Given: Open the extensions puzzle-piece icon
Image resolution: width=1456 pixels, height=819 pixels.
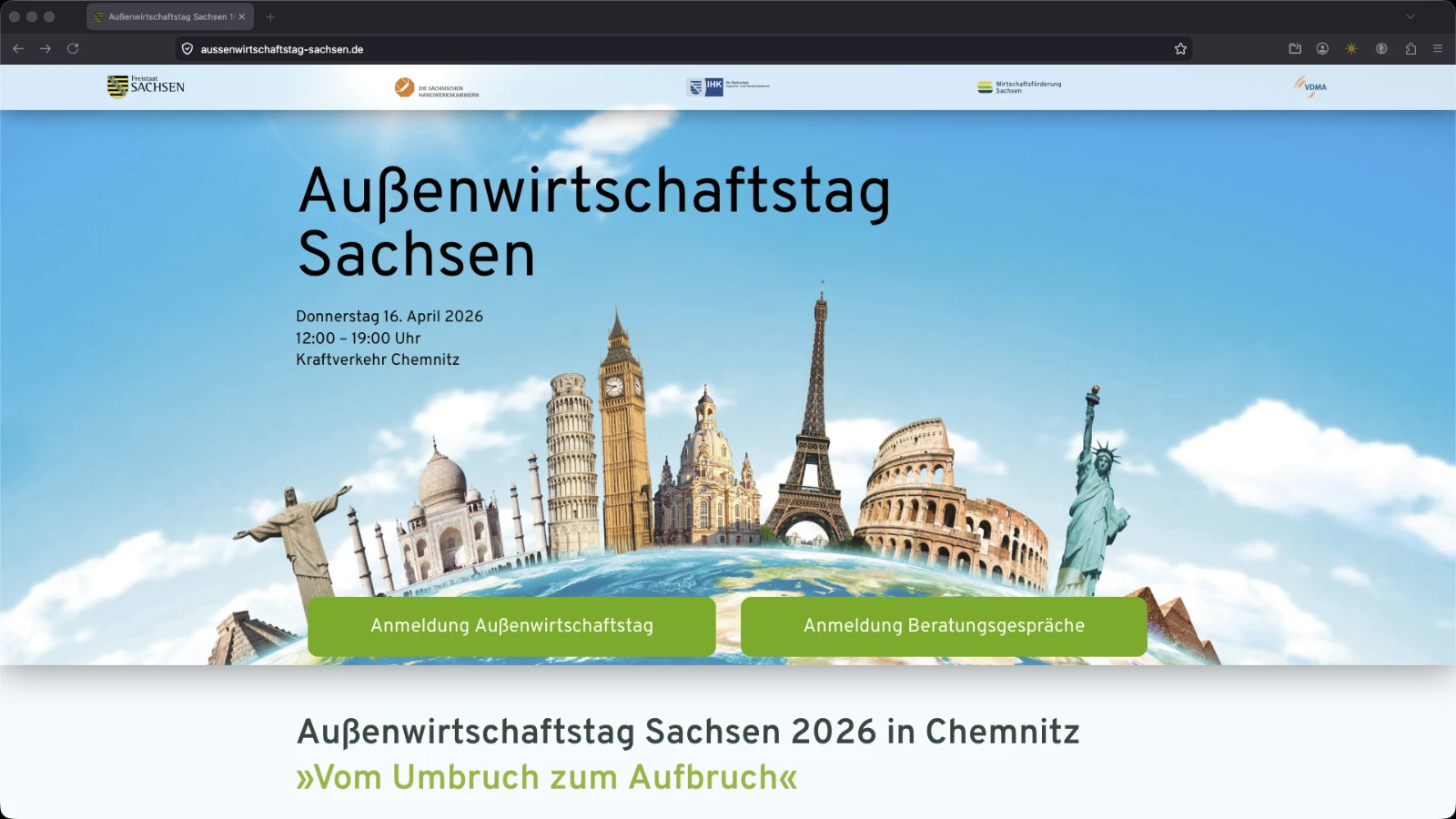Looking at the screenshot, I should pyautogui.click(x=1410, y=49).
